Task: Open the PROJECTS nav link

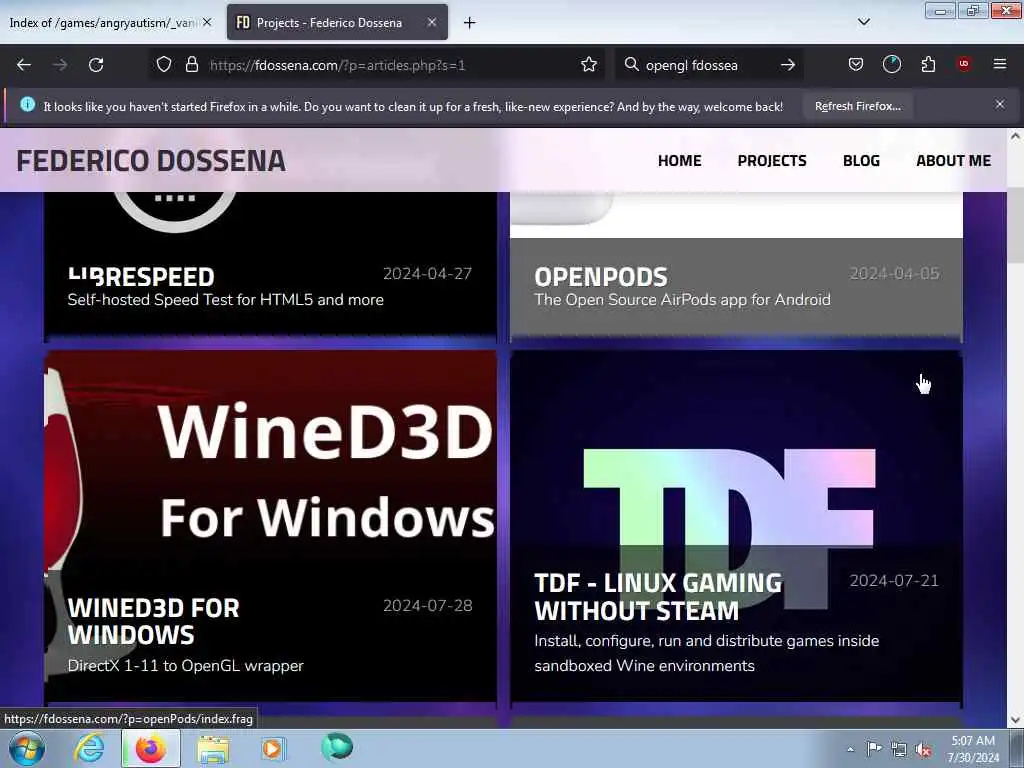Action: click(772, 161)
